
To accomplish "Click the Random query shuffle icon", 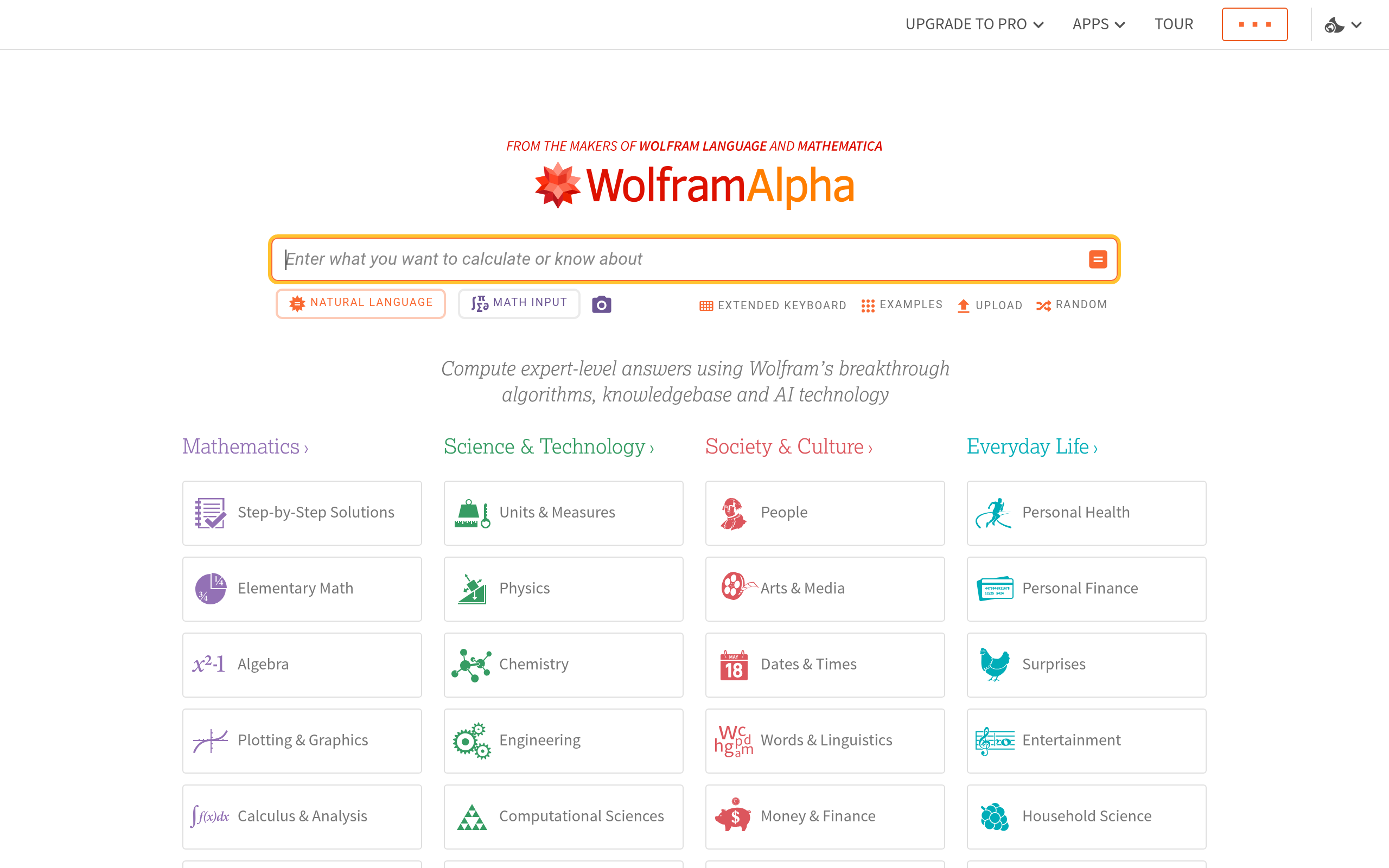I will tap(1042, 305).
